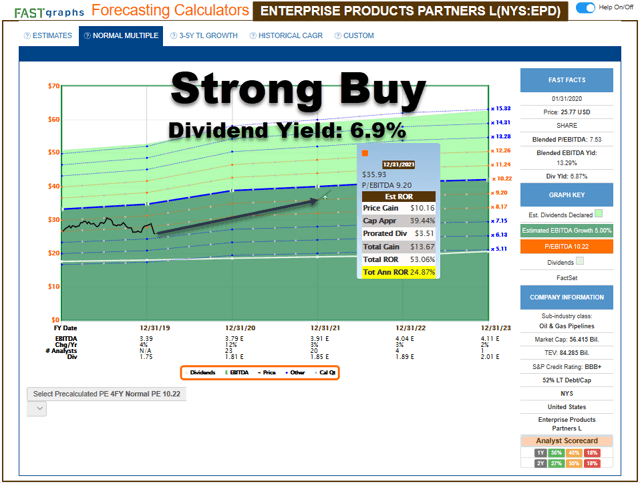Click the FAST FACTS header

click(x=567, y=80)
